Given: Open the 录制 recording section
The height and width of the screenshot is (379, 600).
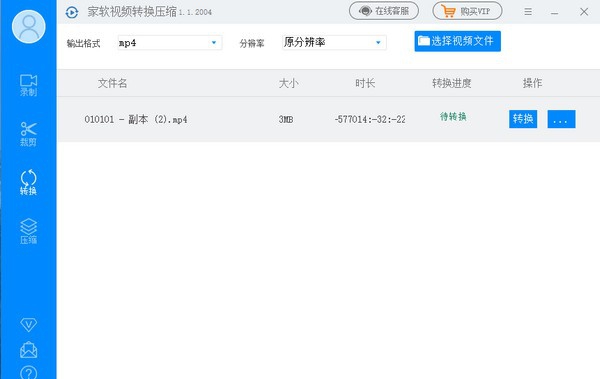Looking at the screenshot, I should pos(28,85).
